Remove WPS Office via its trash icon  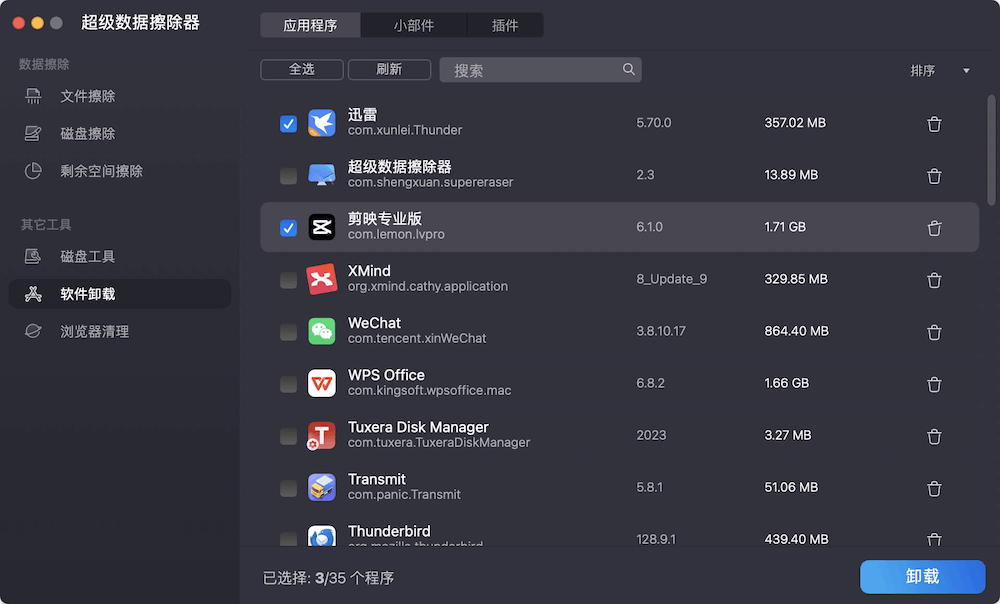tap(934, 383)
